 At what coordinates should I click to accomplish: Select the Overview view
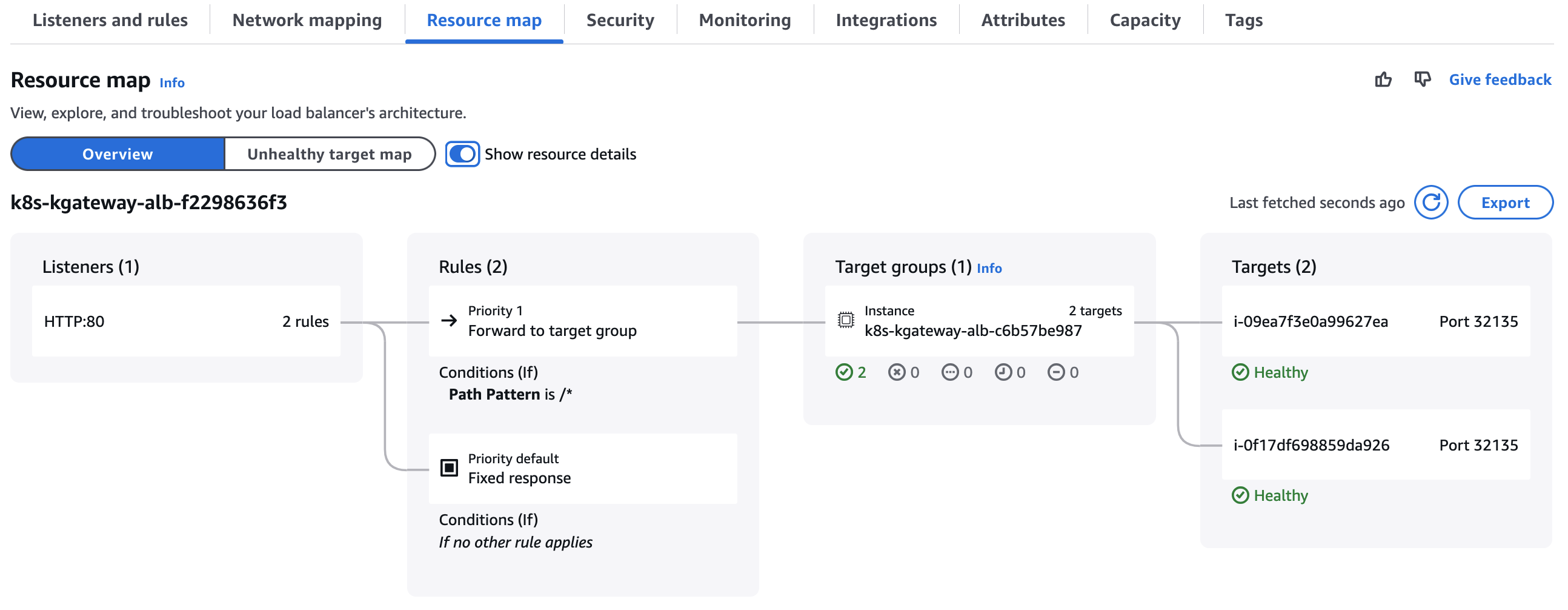(118, 154)
